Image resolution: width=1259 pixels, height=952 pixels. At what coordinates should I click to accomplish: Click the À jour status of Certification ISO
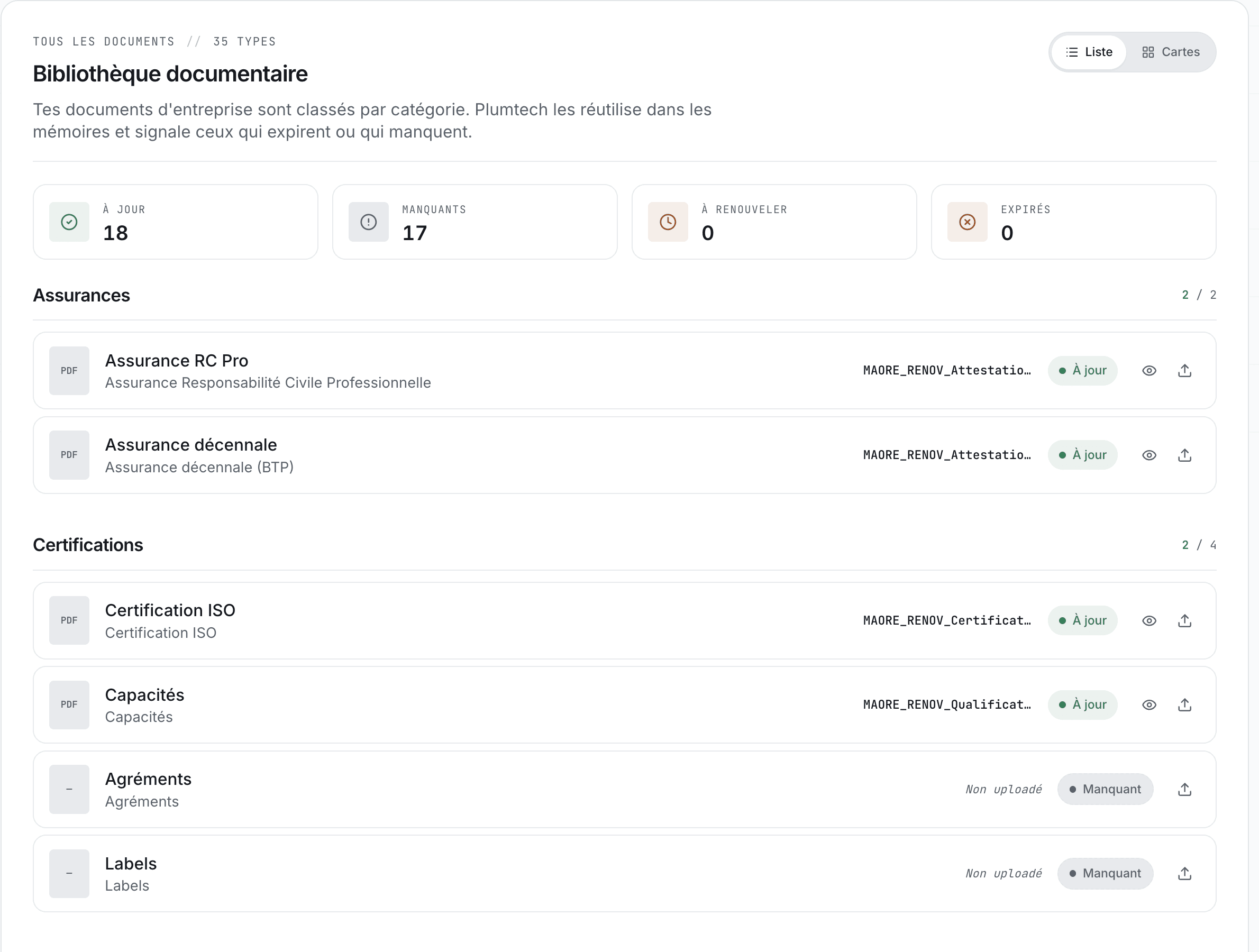pos(1082,620)
